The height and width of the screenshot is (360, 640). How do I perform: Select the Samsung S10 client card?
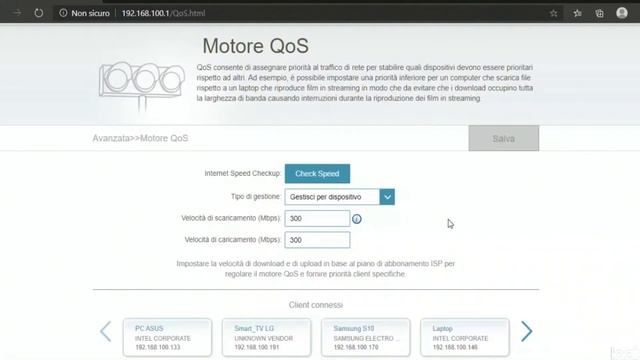[x=366, y=337]
